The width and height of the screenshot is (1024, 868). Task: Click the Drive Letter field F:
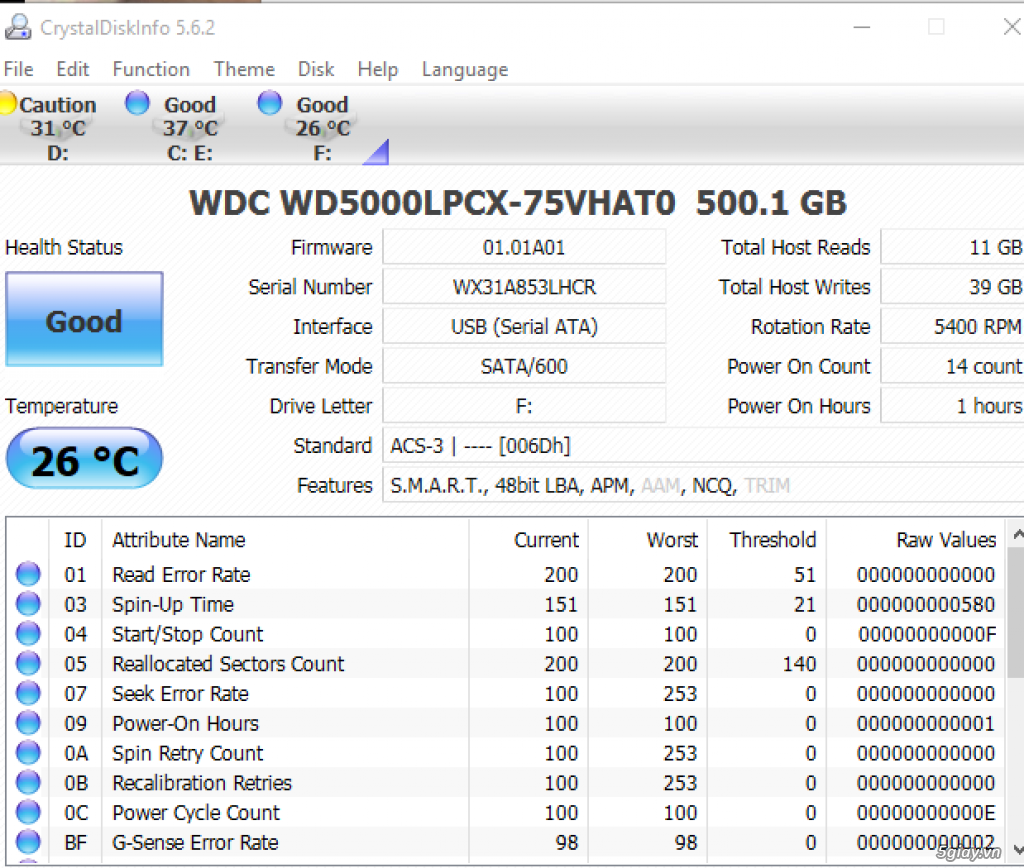(x=524, y=406)
